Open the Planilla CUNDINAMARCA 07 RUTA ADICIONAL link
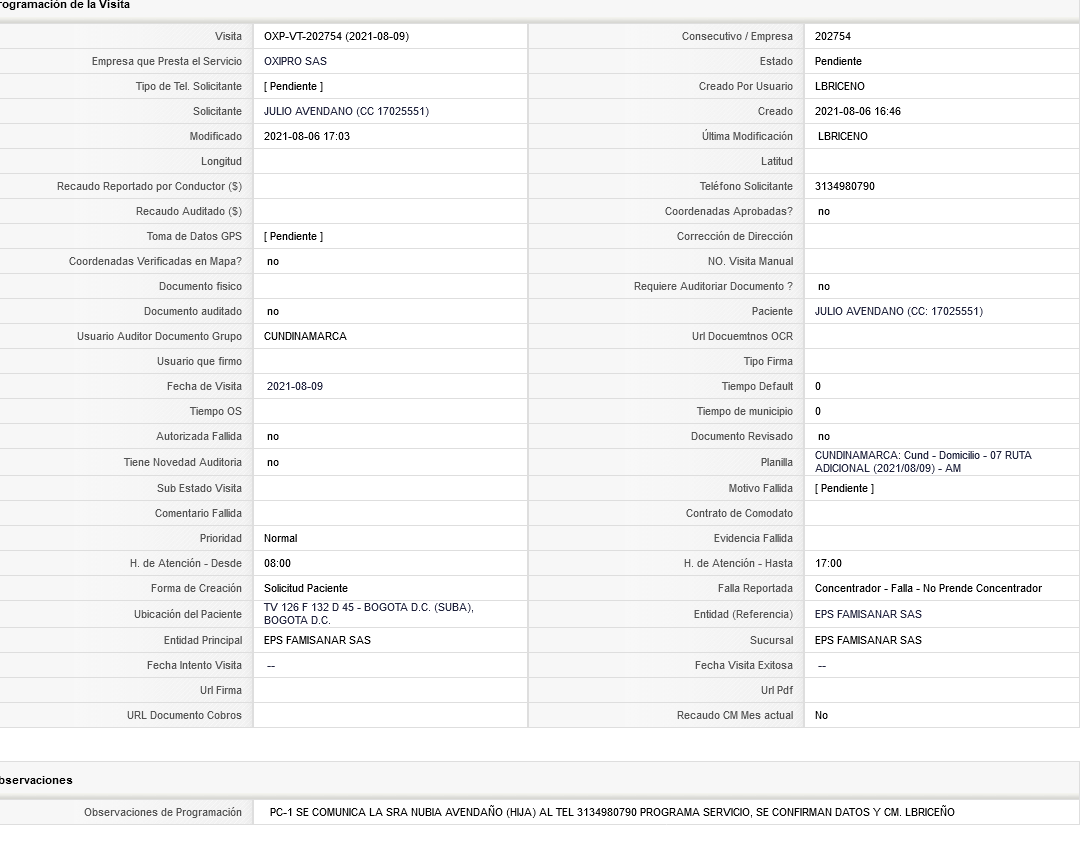This screenshot has width=1088, height=848. (x=923, y=461)
